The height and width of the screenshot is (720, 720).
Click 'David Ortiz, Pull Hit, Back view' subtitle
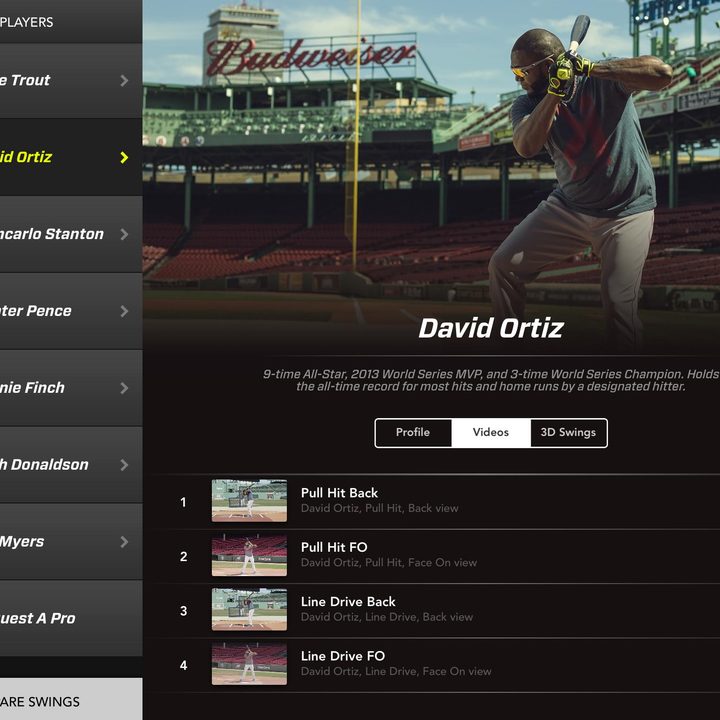[380, 508]
